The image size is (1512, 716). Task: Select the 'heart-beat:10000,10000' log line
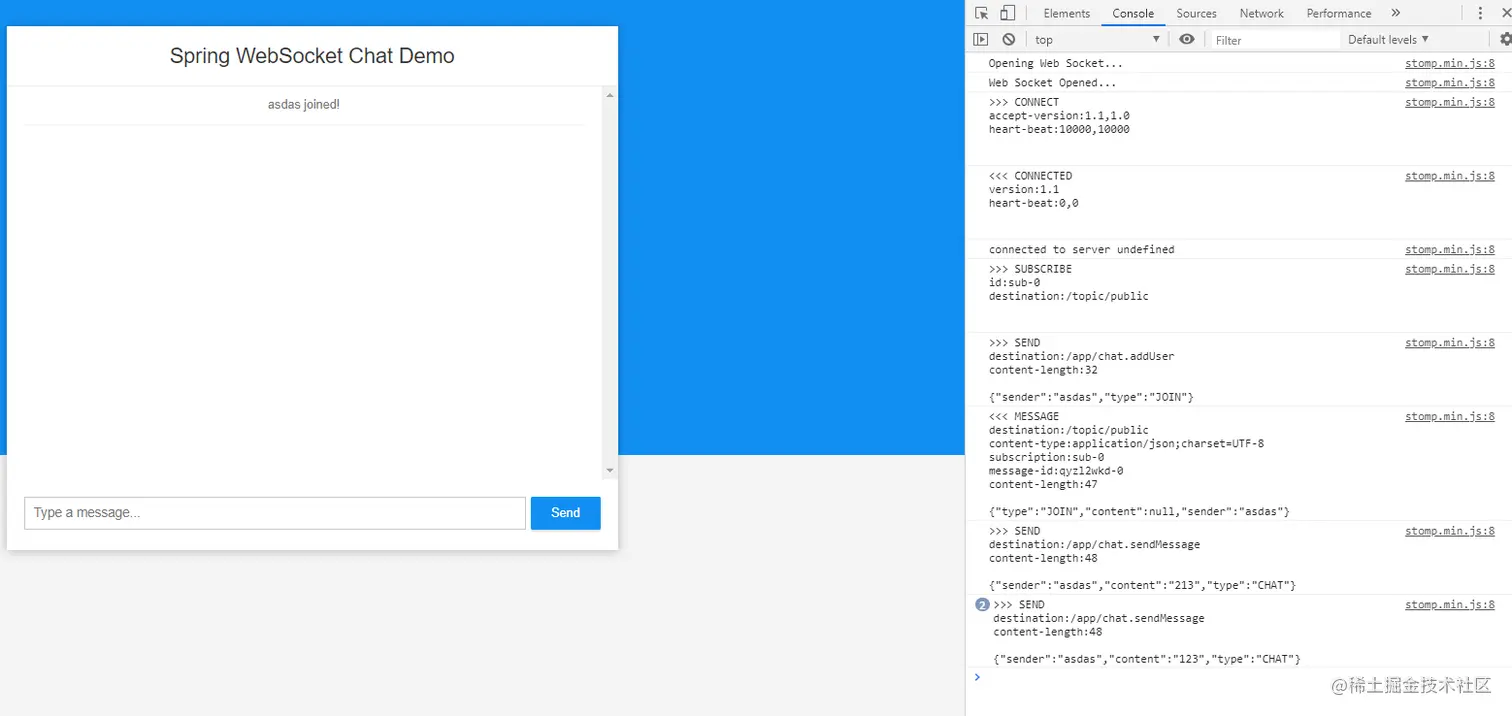pos(1060,129)
